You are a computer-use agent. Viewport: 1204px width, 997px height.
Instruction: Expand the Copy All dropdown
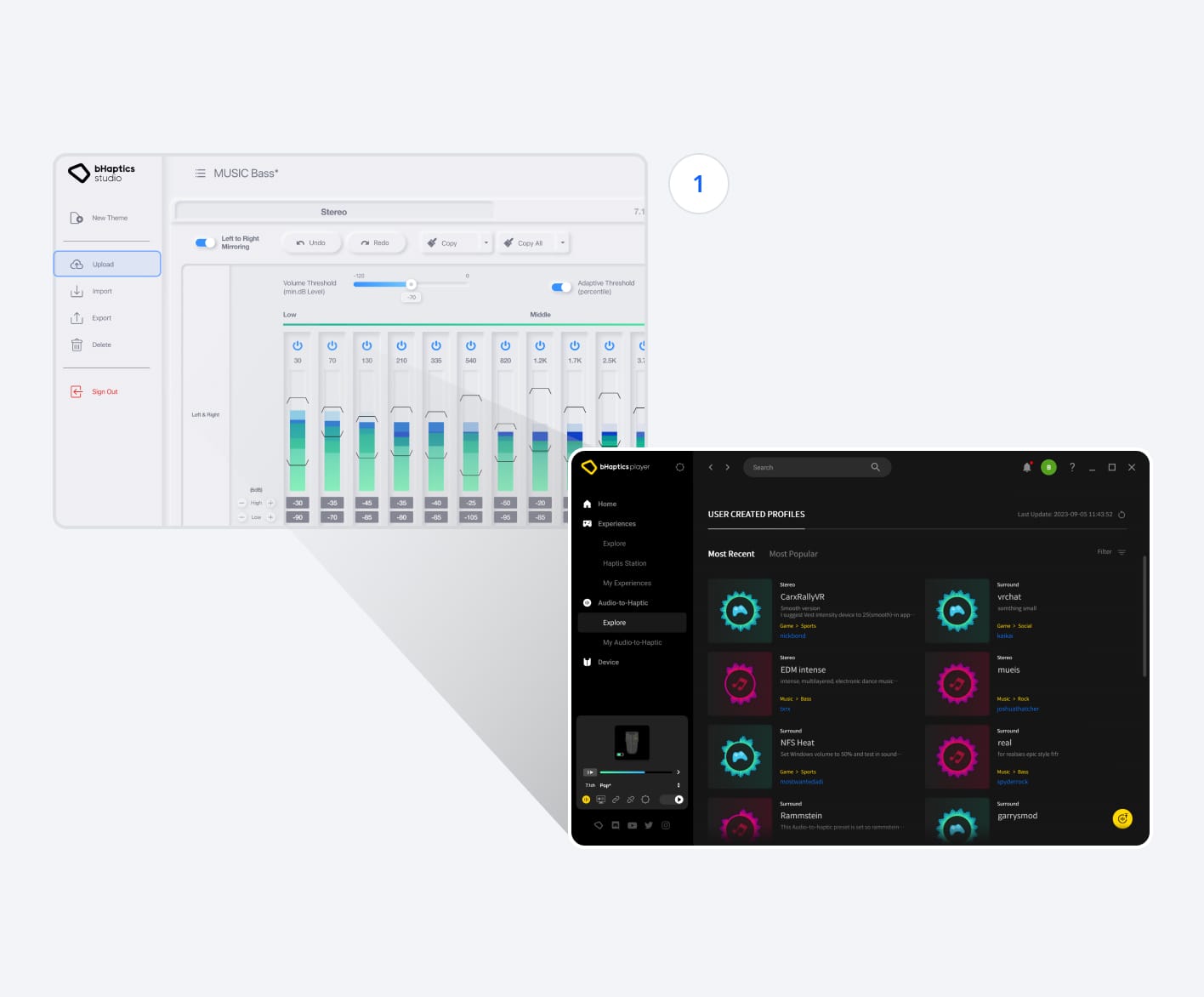point(561,242)
